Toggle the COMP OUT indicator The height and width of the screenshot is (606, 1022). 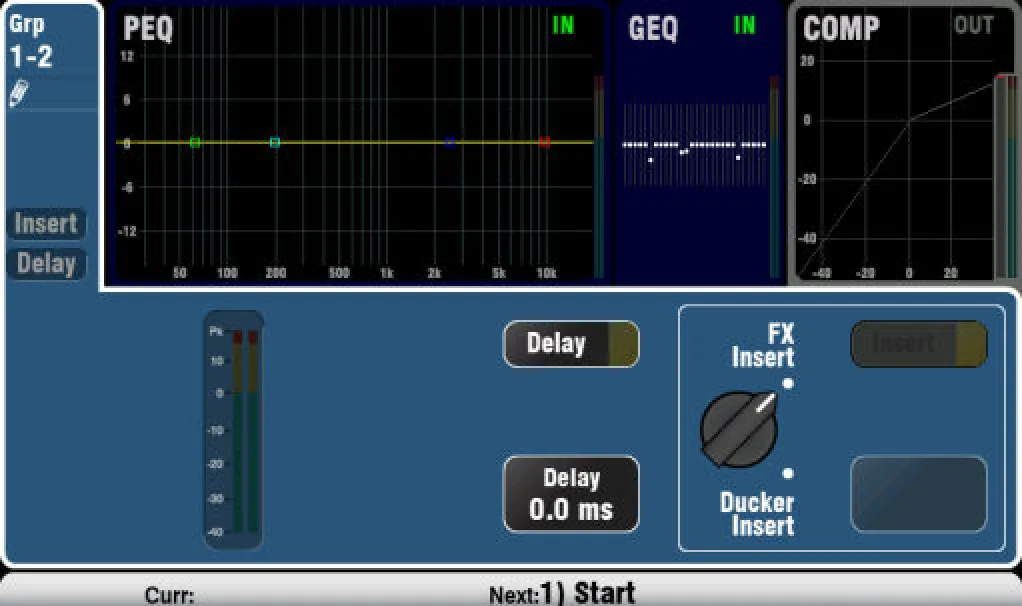[x=974, y=25]
